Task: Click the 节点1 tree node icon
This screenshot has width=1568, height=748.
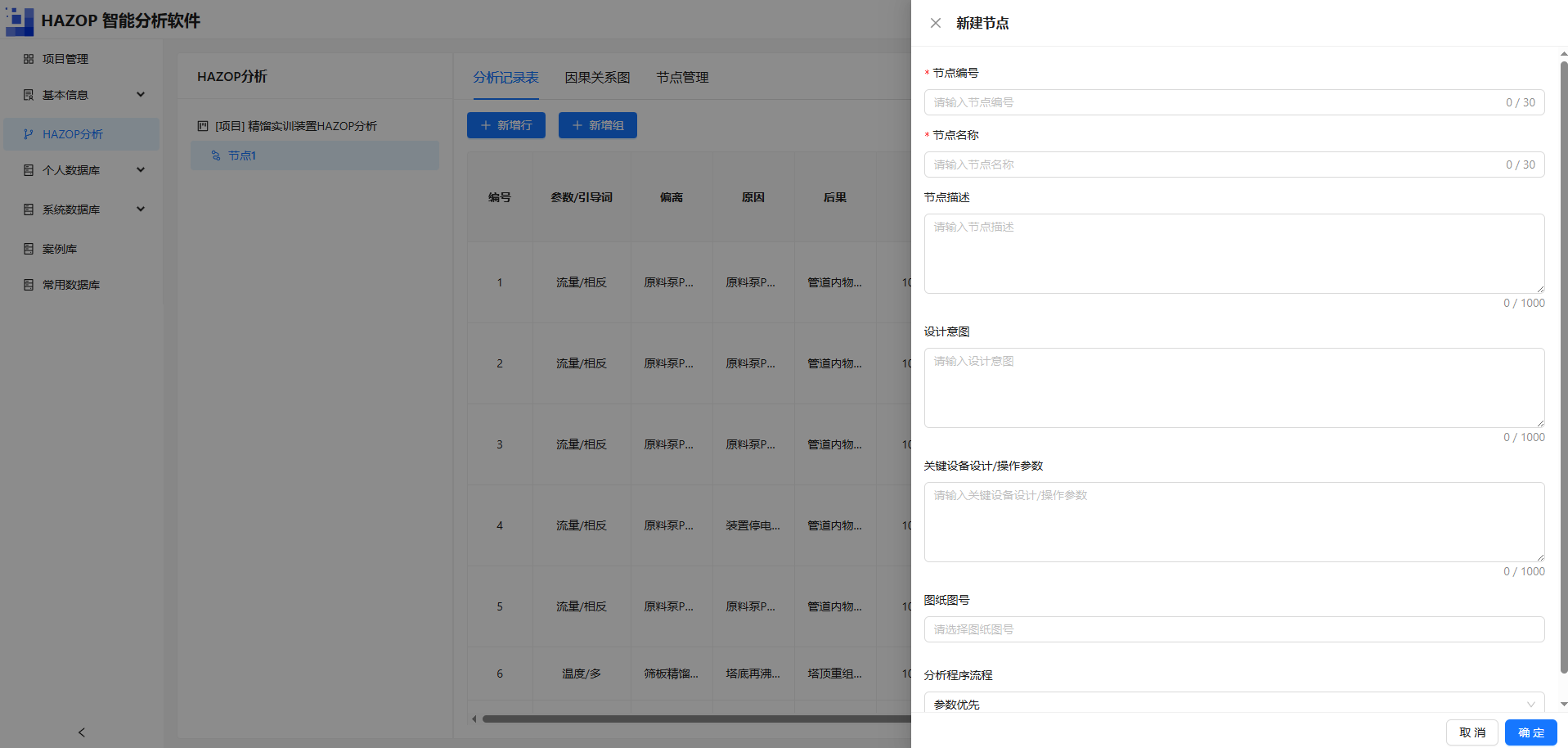Action: pos(216,155)
